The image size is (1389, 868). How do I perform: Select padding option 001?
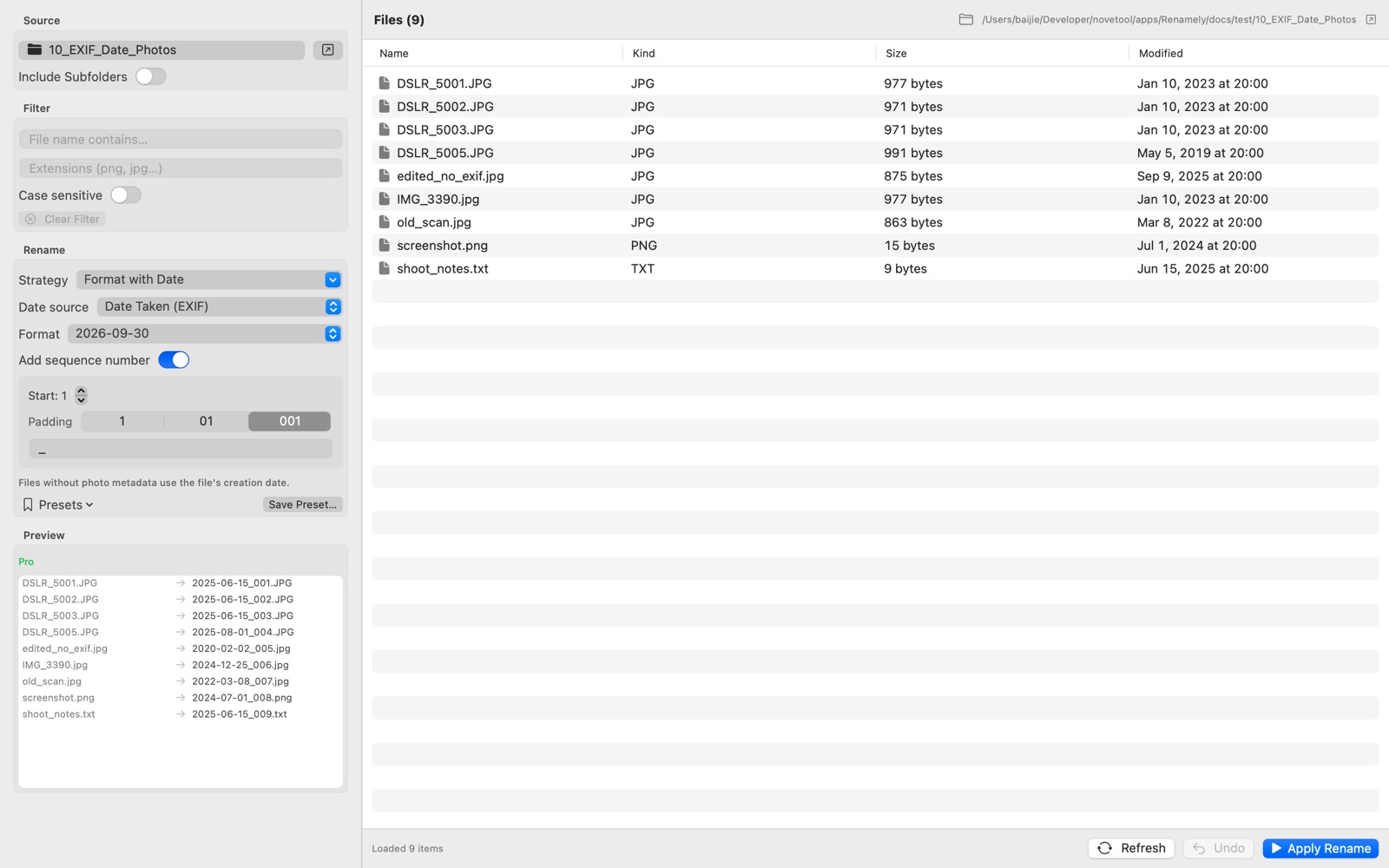pyautogui.click(x=290, y=421)
